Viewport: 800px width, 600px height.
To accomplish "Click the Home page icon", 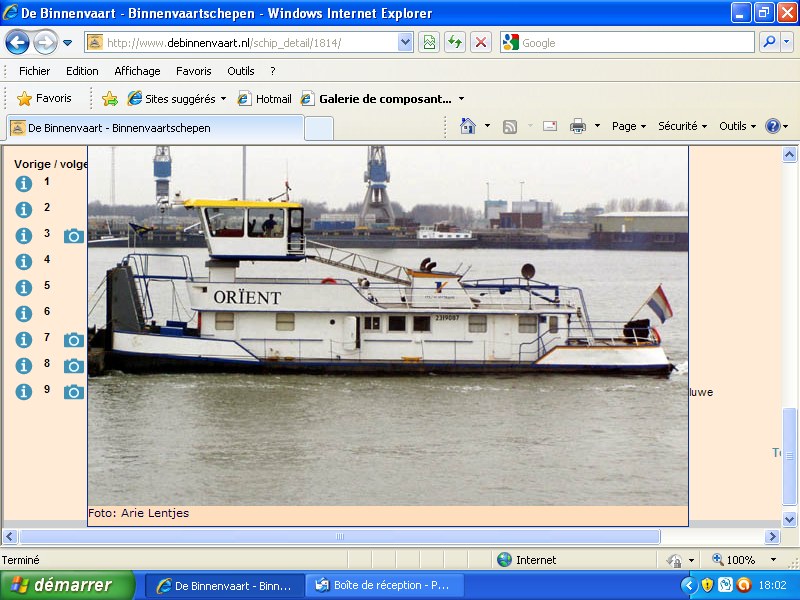I will (467, 126).
